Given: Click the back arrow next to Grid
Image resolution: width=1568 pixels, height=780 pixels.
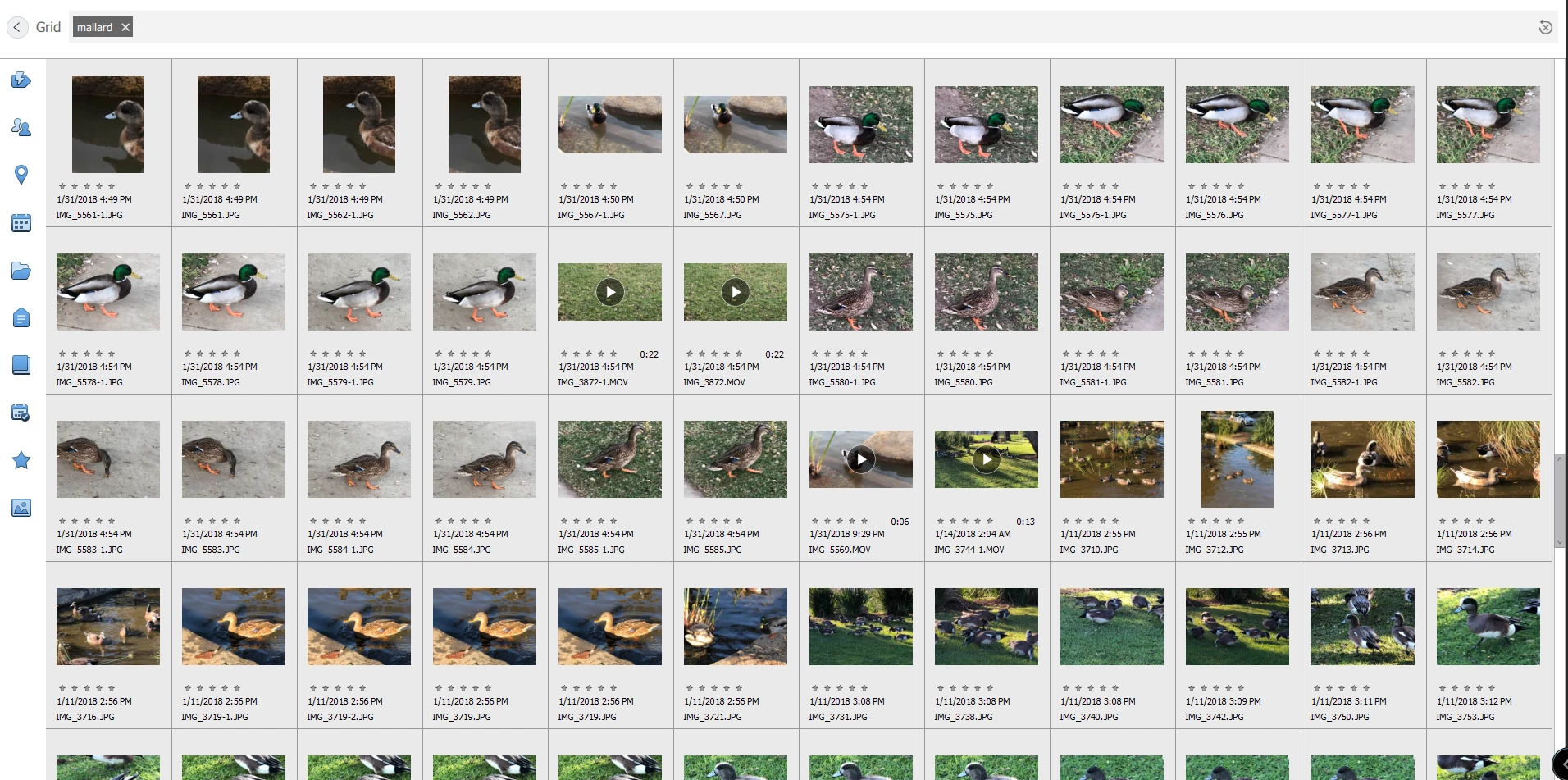Looking at the screenshot, I should coord(16,27).
